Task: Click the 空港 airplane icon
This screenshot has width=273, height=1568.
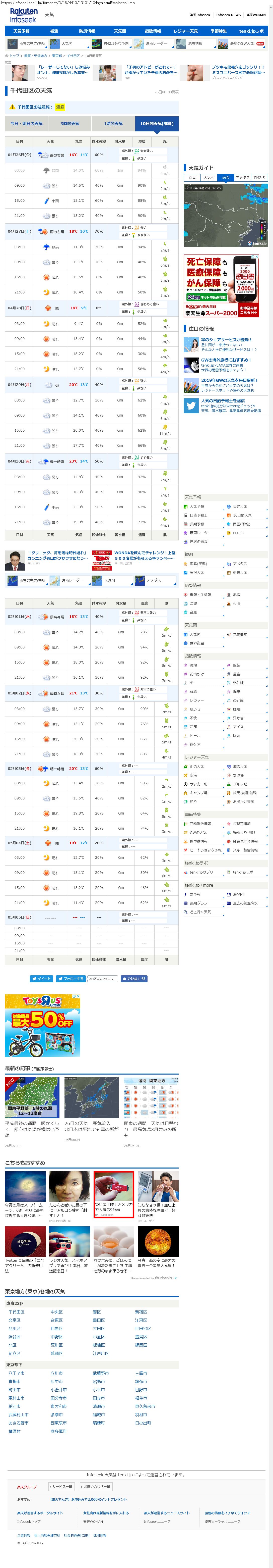Action: [x=186, y=776]
